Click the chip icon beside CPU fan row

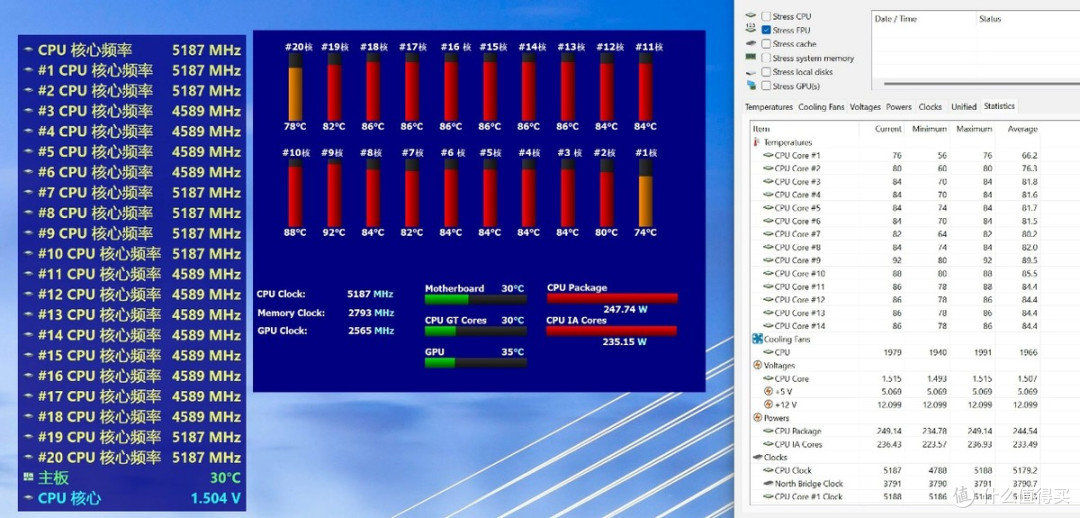tap(768, 352)
